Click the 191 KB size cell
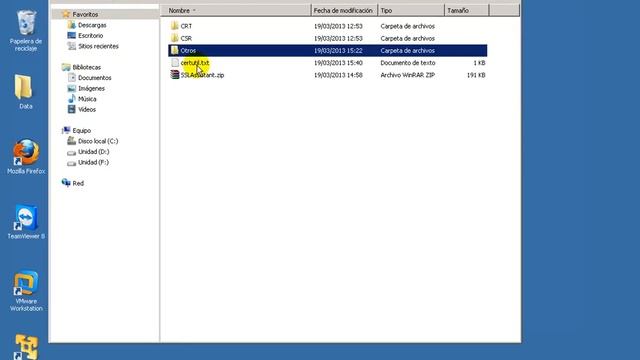The height and width of the screenshot is (360, 640). pos(476,75)
